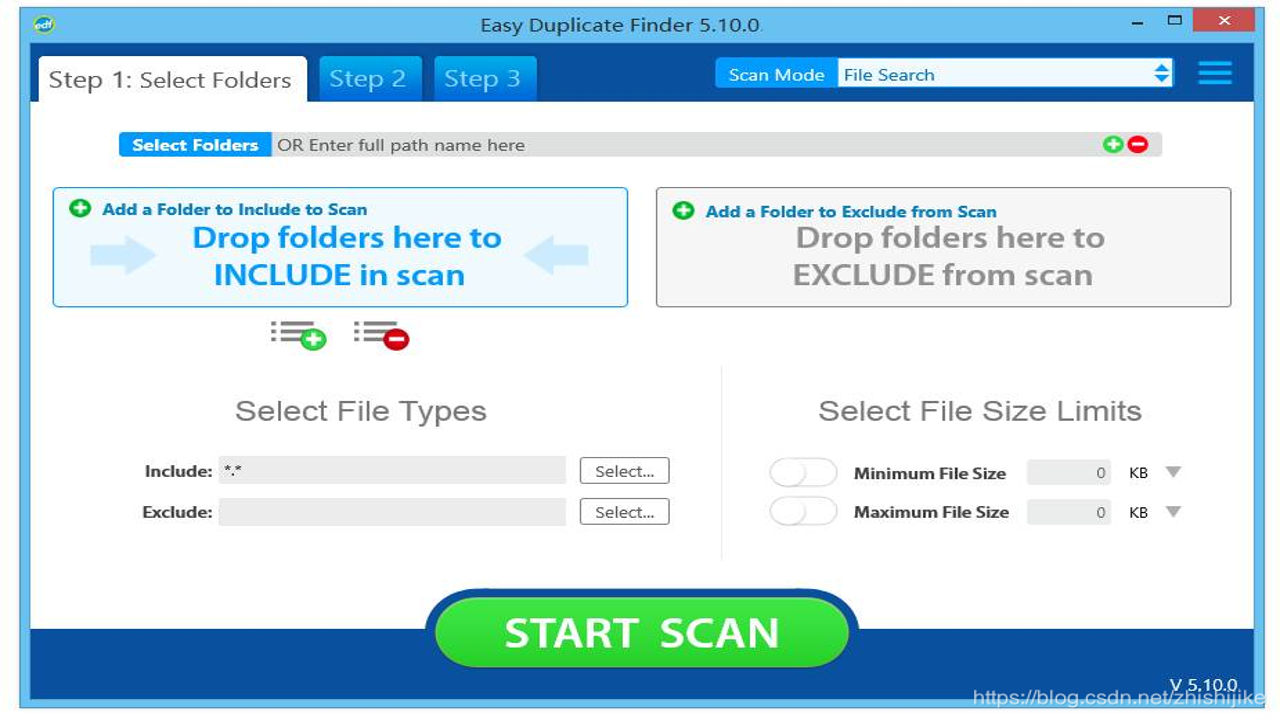Click green plus beside Add Folder to Exclude
The width and height of the screenshot is (1280, 720).
683,211
